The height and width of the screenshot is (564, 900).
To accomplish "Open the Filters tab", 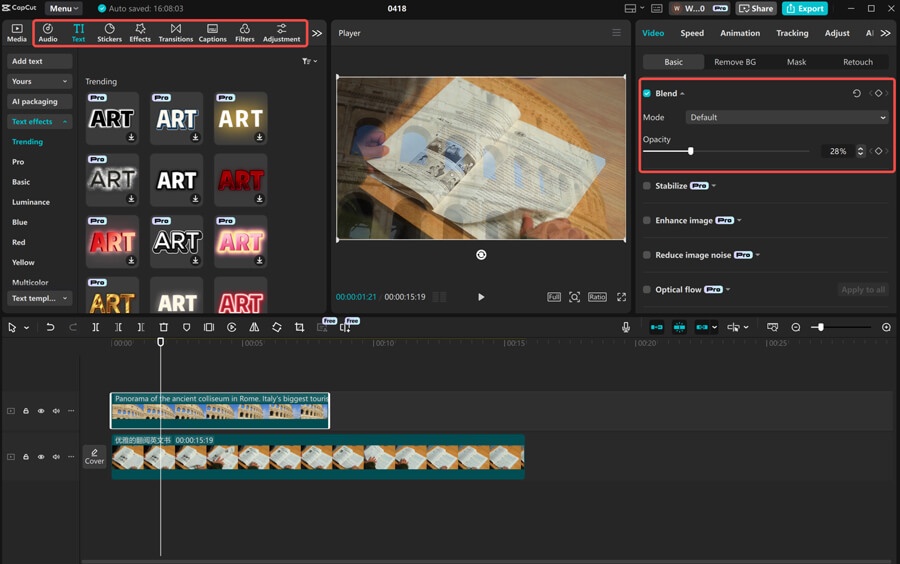I will [x=245, y=33].
